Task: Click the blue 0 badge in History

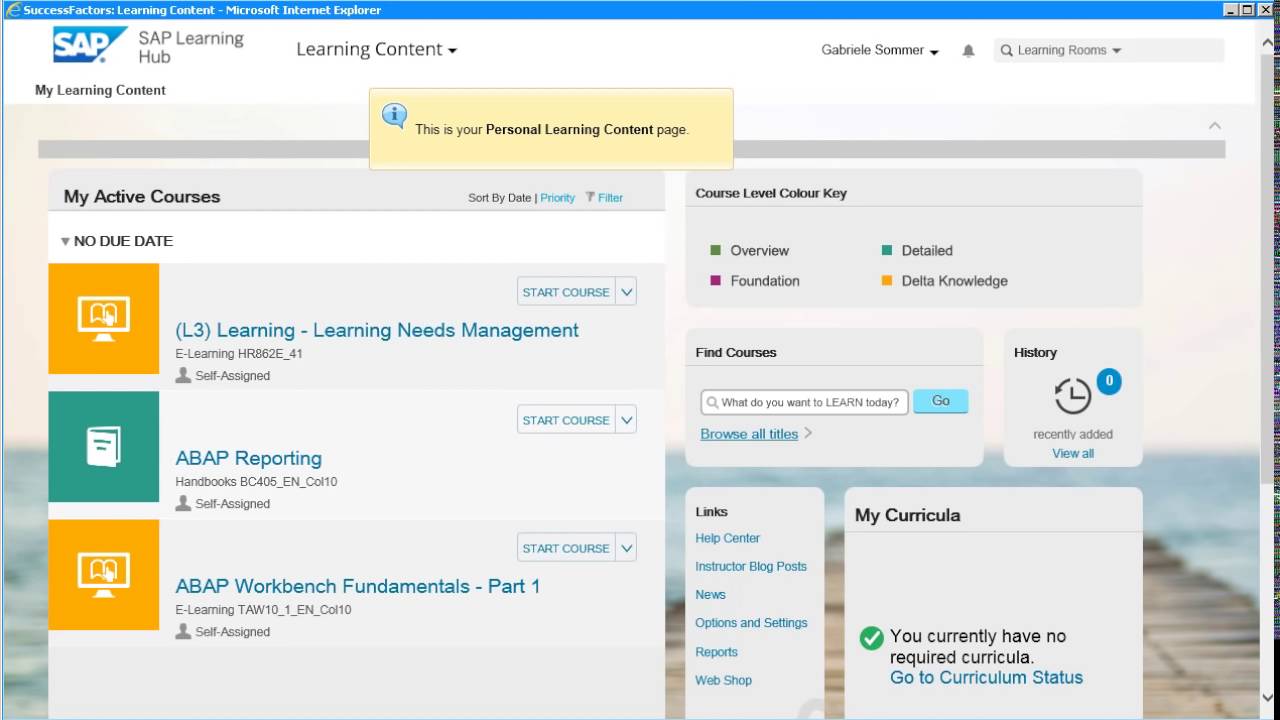Action: (x=1109, y=381)
